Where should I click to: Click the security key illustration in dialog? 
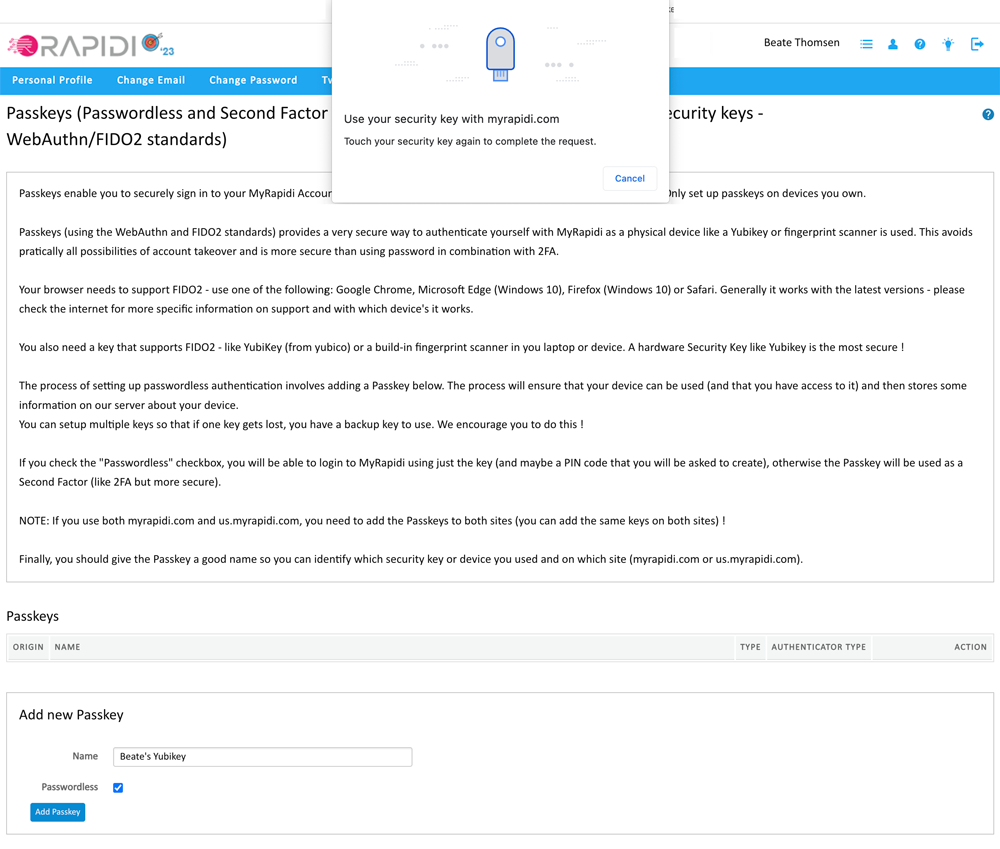tap(501, 54)
